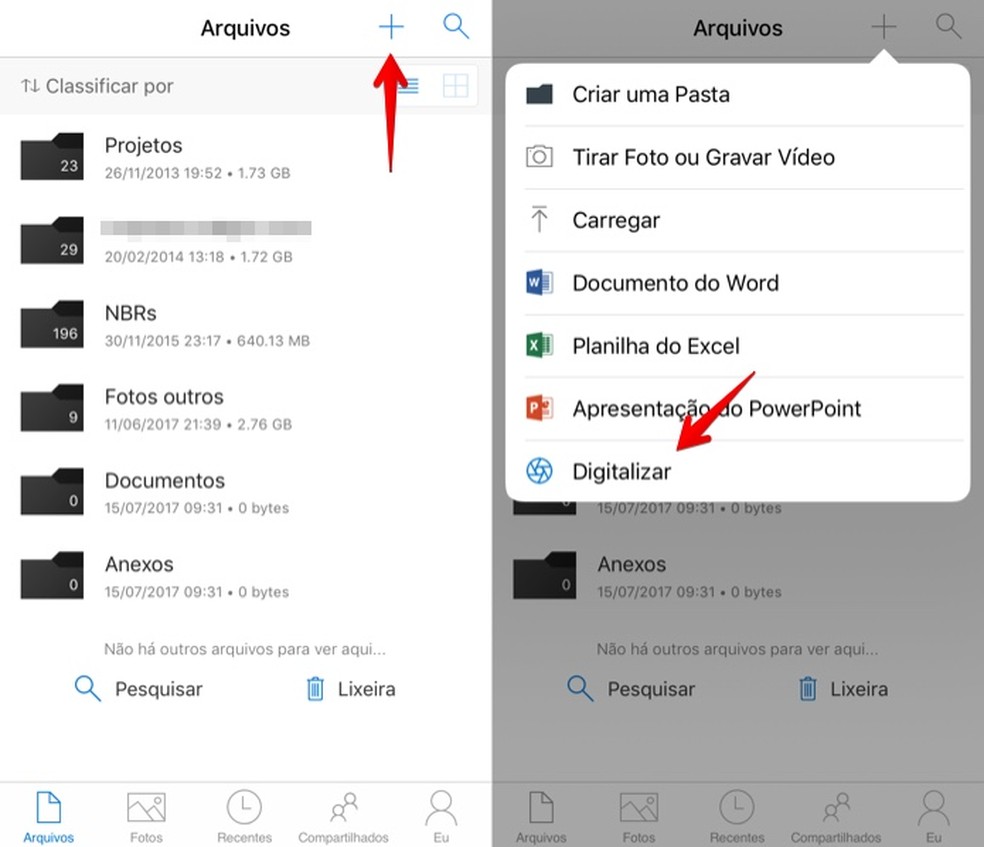Screen dimensions: 984x847
Task: Click Lixeira trash bin icon in left screen
Action: pyautogui.click(x=315, y=688)
